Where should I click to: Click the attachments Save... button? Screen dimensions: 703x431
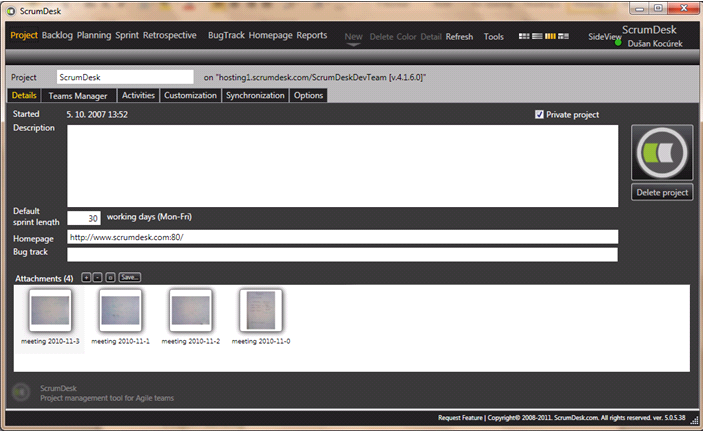coord(130,278)
